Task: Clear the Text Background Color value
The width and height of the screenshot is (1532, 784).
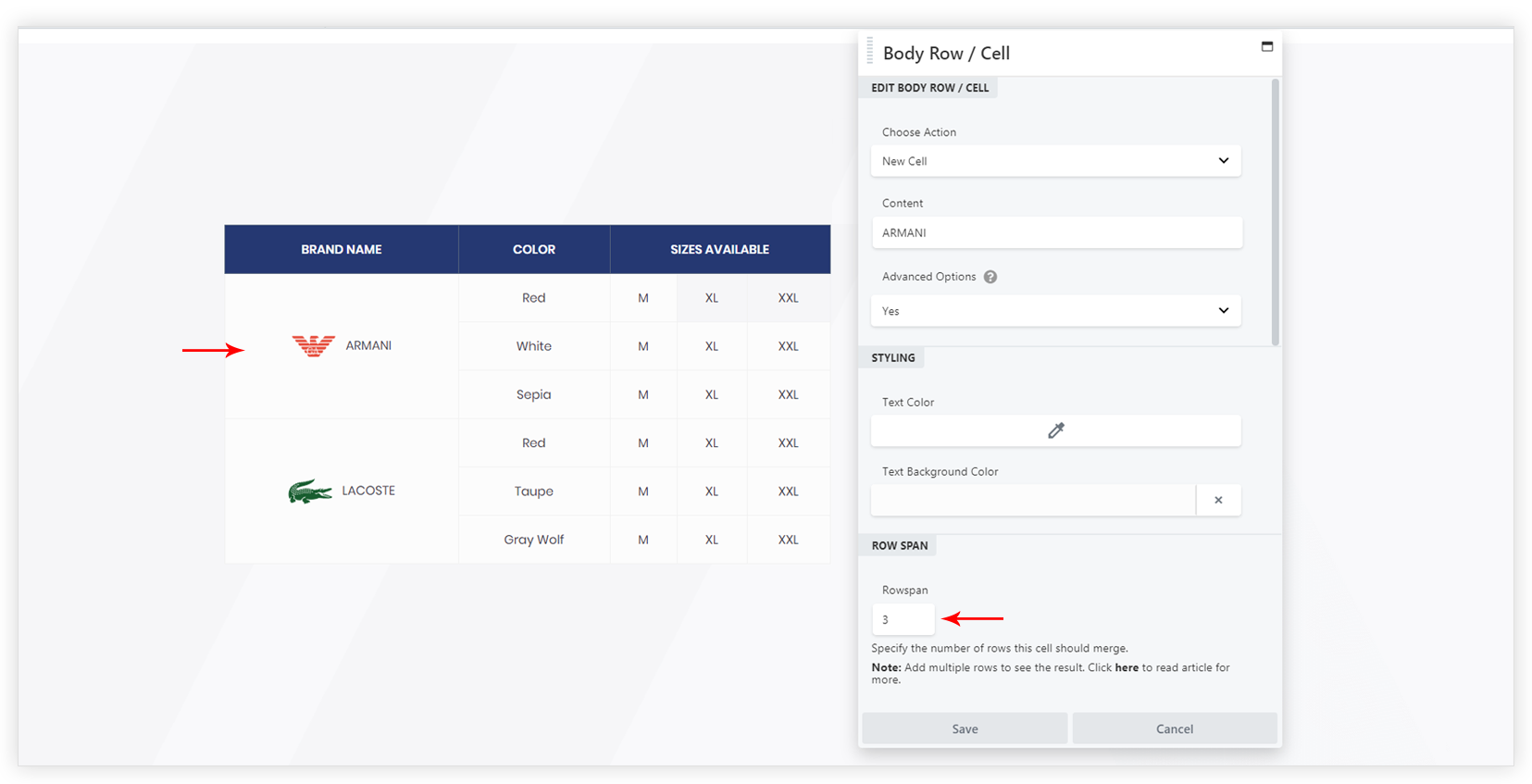Action: pyautogui.click(x=1218, y=501)
